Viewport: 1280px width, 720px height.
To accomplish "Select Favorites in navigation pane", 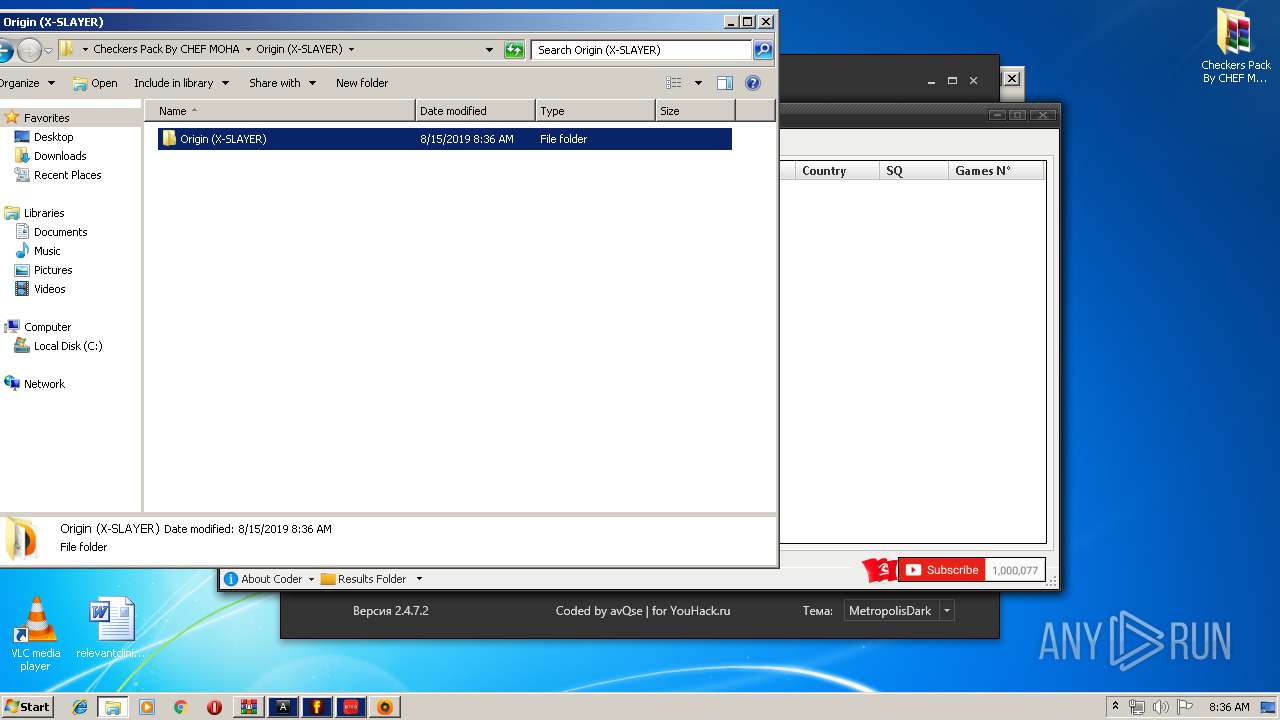I will click(x=46, y=118).
